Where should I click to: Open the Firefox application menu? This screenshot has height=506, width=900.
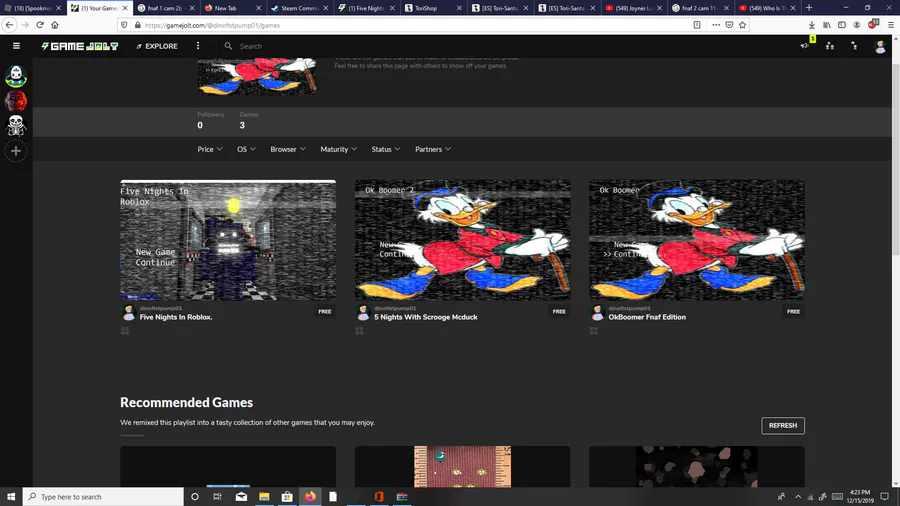coord(890,25)
